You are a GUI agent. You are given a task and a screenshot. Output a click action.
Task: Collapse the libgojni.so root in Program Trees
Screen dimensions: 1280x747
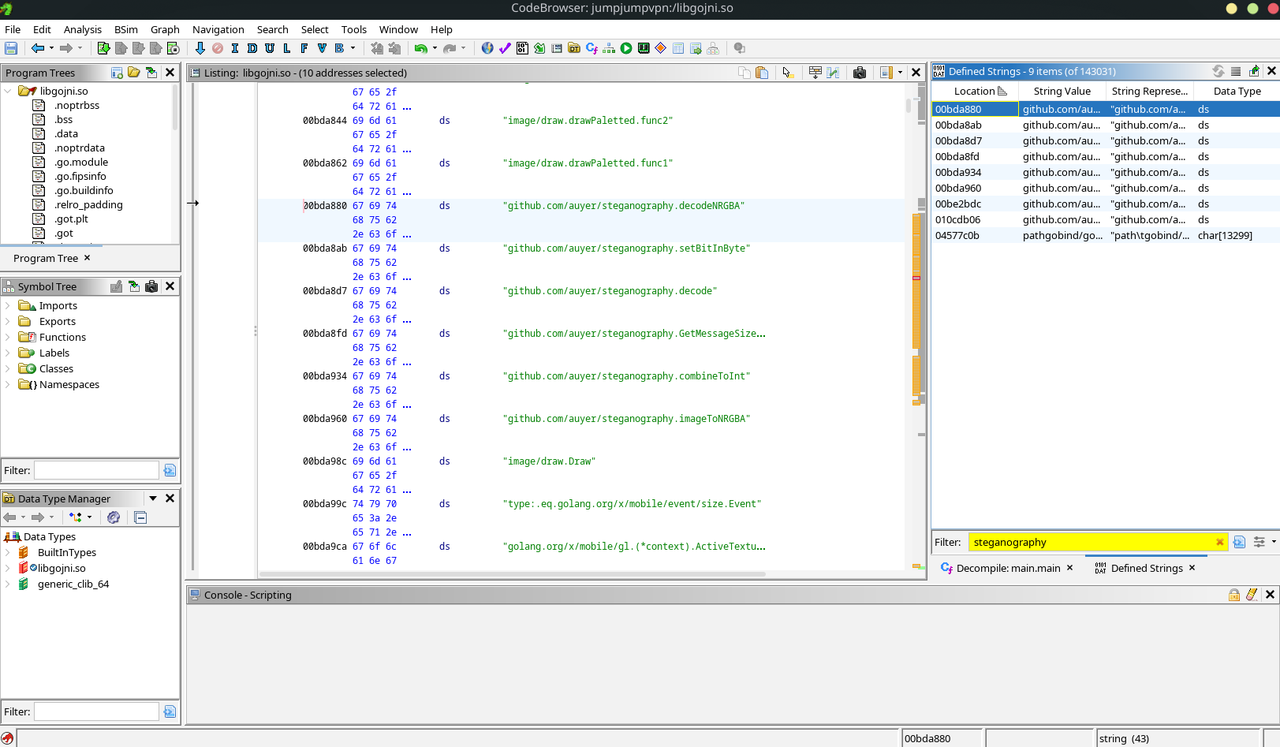(x=9, y=91)
